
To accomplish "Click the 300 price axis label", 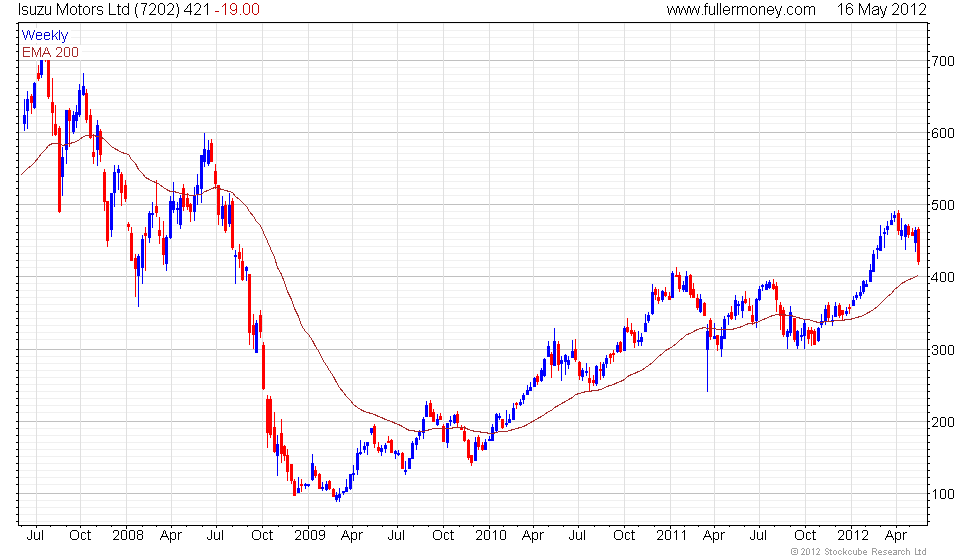I will [x=943, y=350].
